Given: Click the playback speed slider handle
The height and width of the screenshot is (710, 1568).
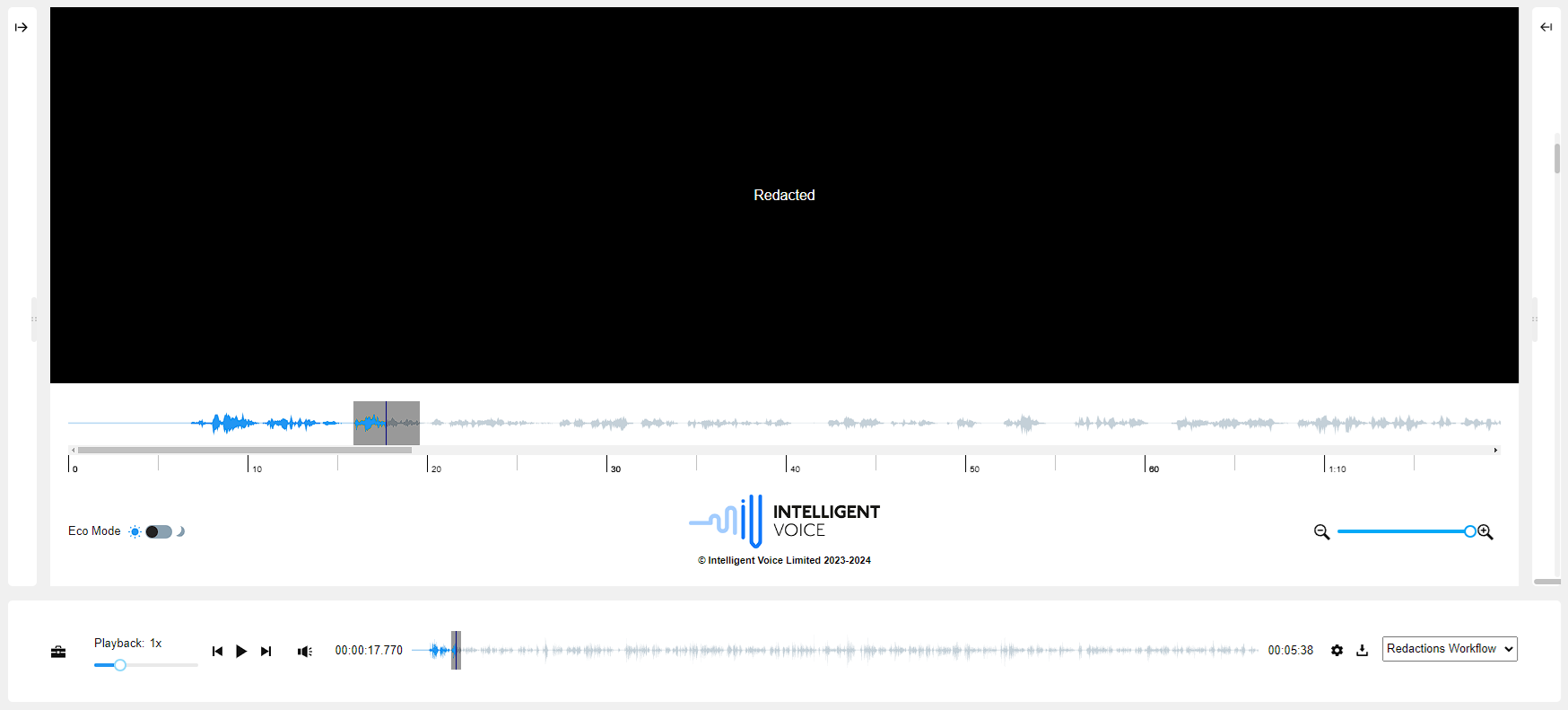Looking at the screenshot, I should click(x=120, y=665).
